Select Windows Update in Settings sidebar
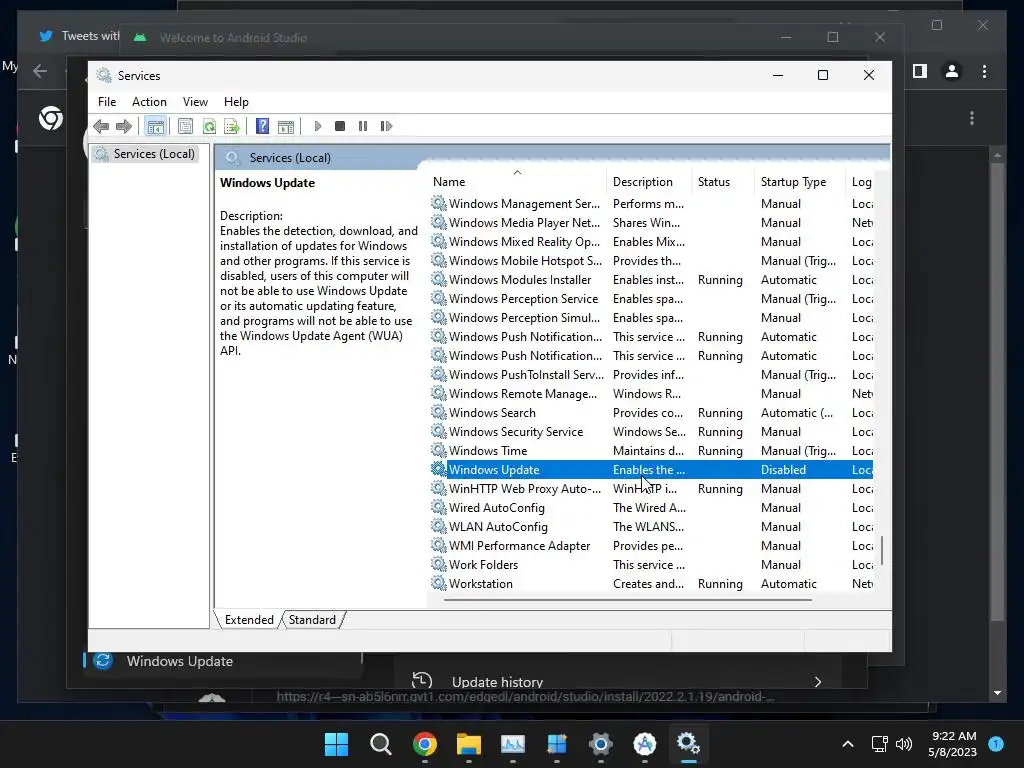This screenshot has height=768, width=1024. [x=222, y=661]
